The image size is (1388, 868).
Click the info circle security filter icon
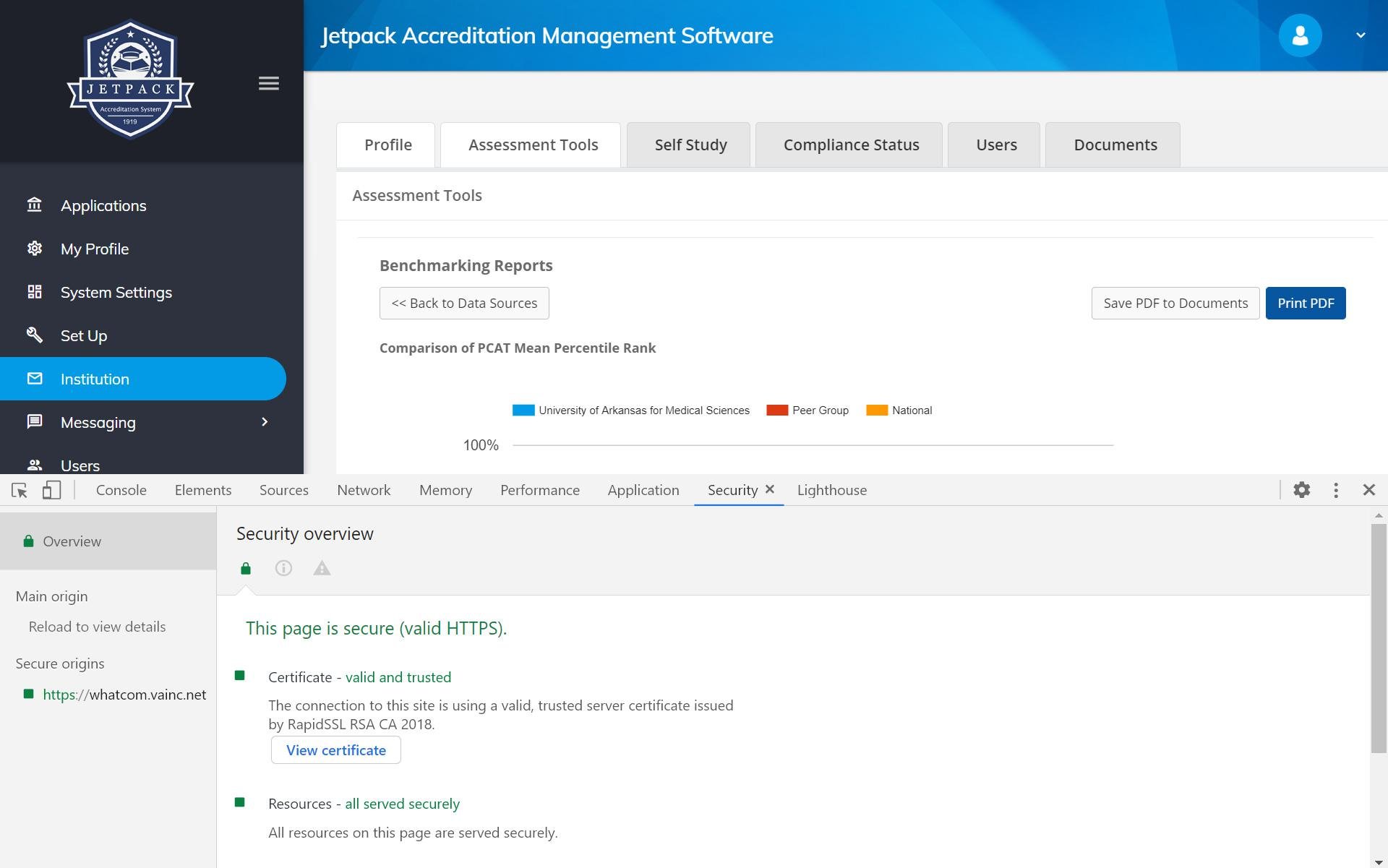click(283, 569)
